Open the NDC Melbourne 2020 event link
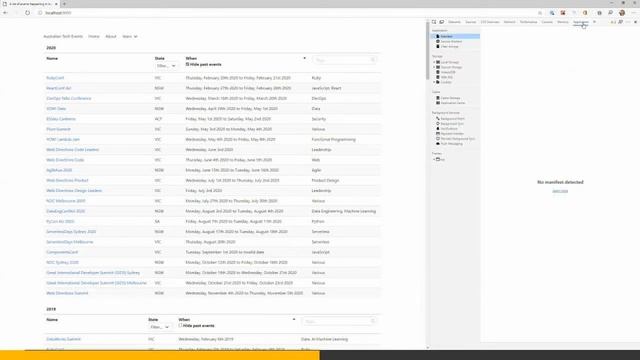Image resolution: width=640 pixels, height=360 pixels. (x=66, y=201)
